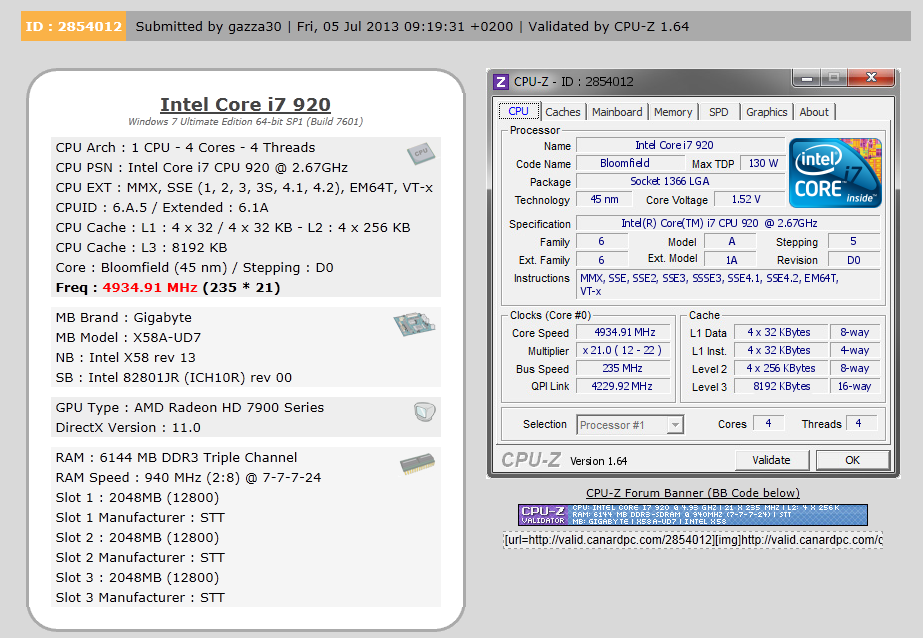The height and width of the screenshot is (638, 923).
Task: Click the BB code URL text field
Action: coord(693,540)
